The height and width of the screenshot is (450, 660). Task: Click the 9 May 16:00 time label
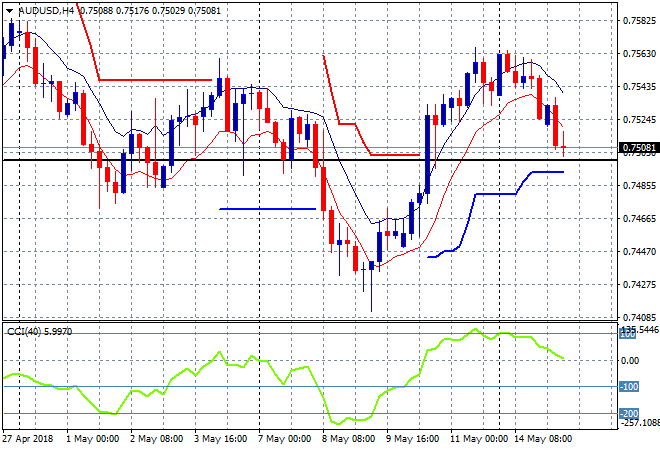(x=412, y=439)
